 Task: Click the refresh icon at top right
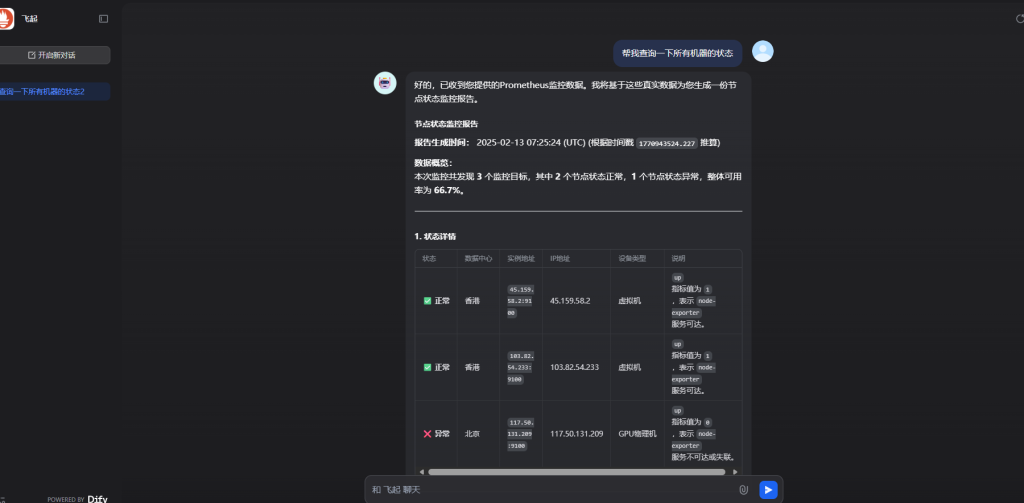point(1018,19)
